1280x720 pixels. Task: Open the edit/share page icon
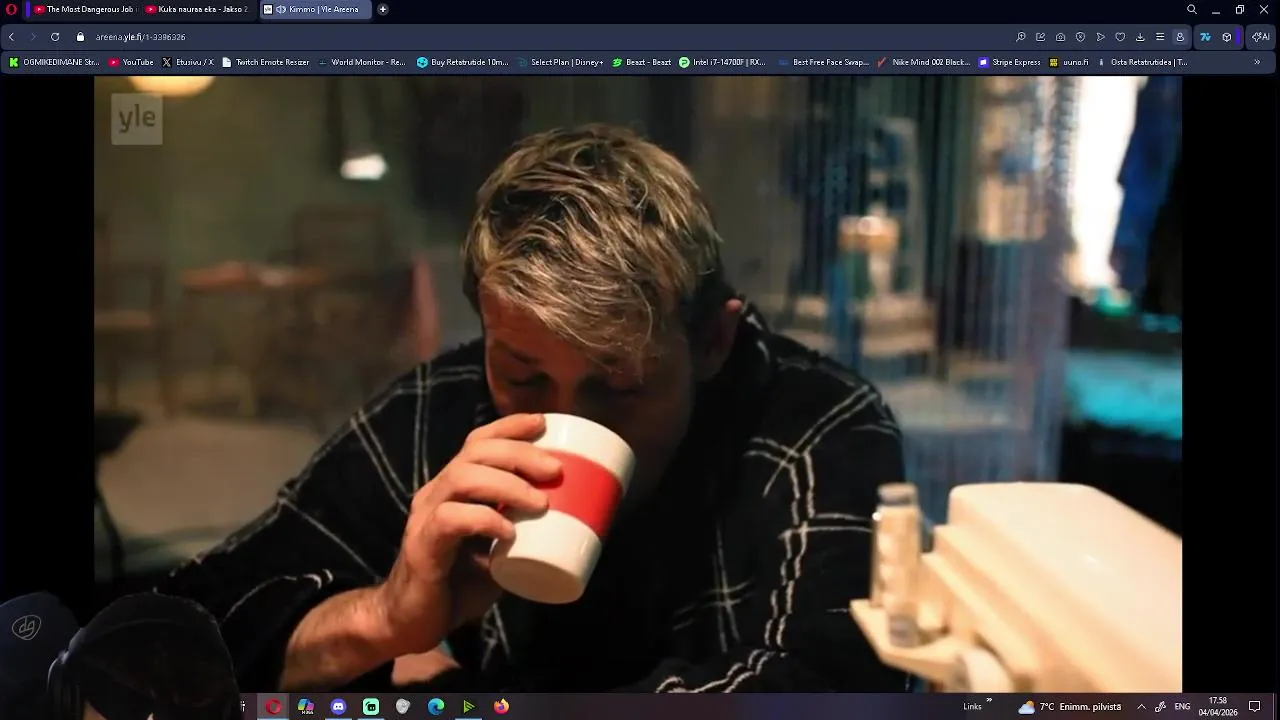coord(1041,37)
